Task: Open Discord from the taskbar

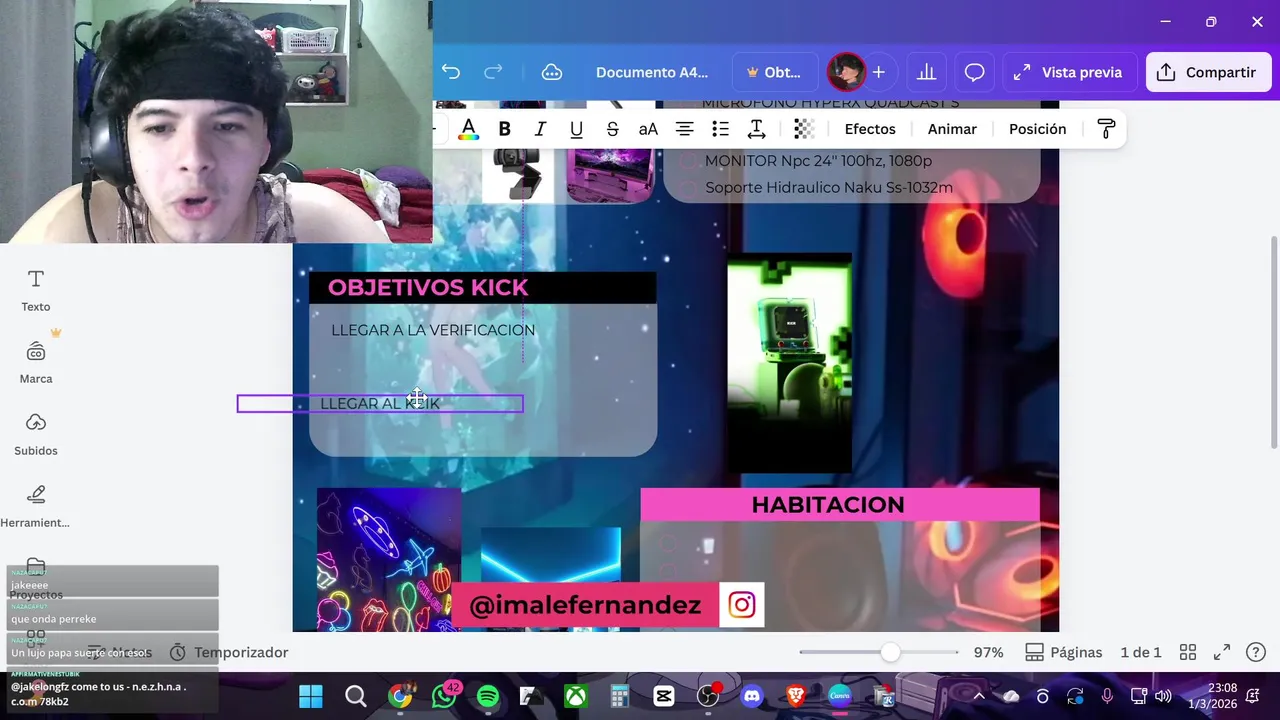Action: (x=752, y=696)
